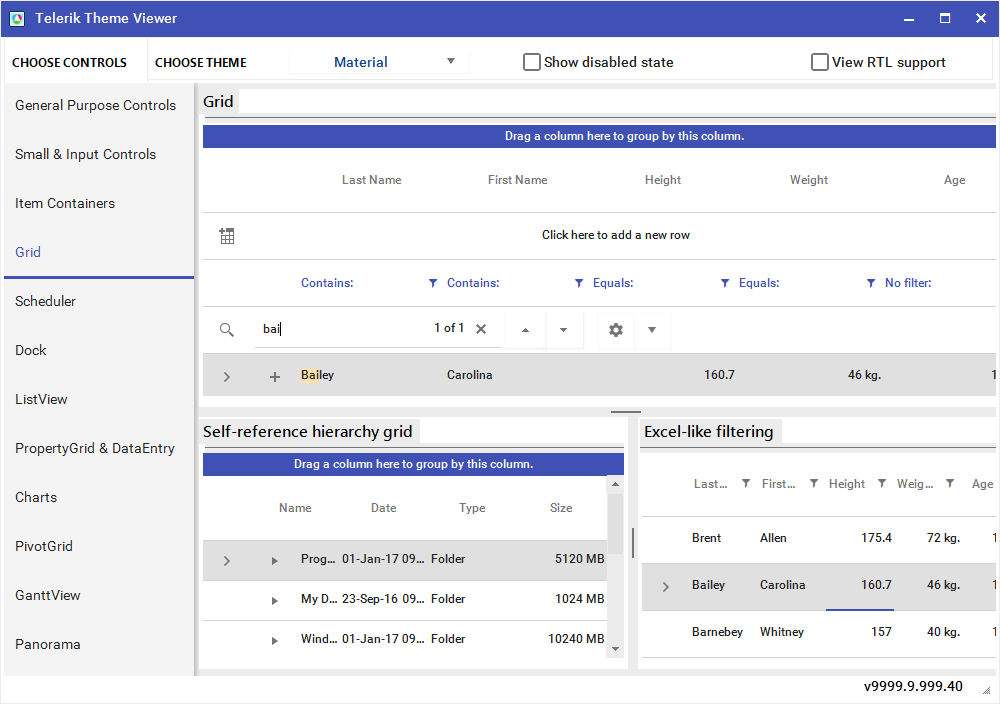Expand the Wind... folder row
This screenshot has height=704, width=1000.
click(274, 641)
